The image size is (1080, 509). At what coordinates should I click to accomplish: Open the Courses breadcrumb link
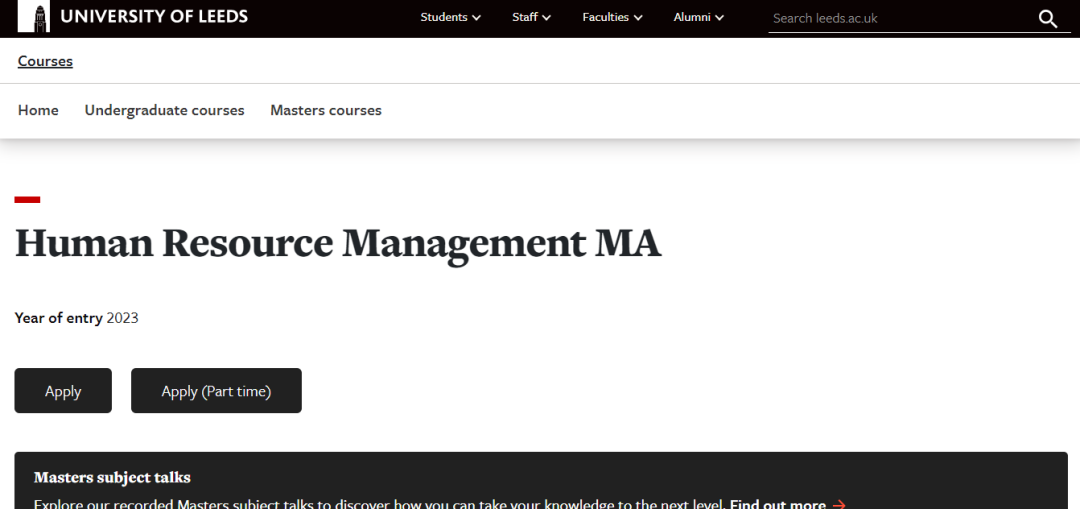point(45,61)
